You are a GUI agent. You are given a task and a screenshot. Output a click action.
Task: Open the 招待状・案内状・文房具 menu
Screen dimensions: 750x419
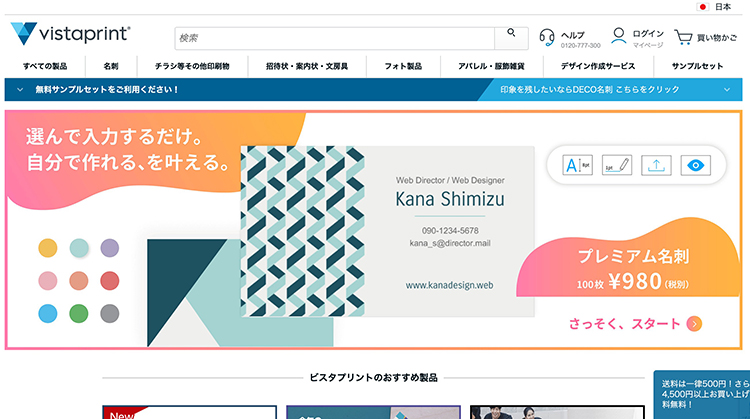pyautogui.click(x=307, y=66)
